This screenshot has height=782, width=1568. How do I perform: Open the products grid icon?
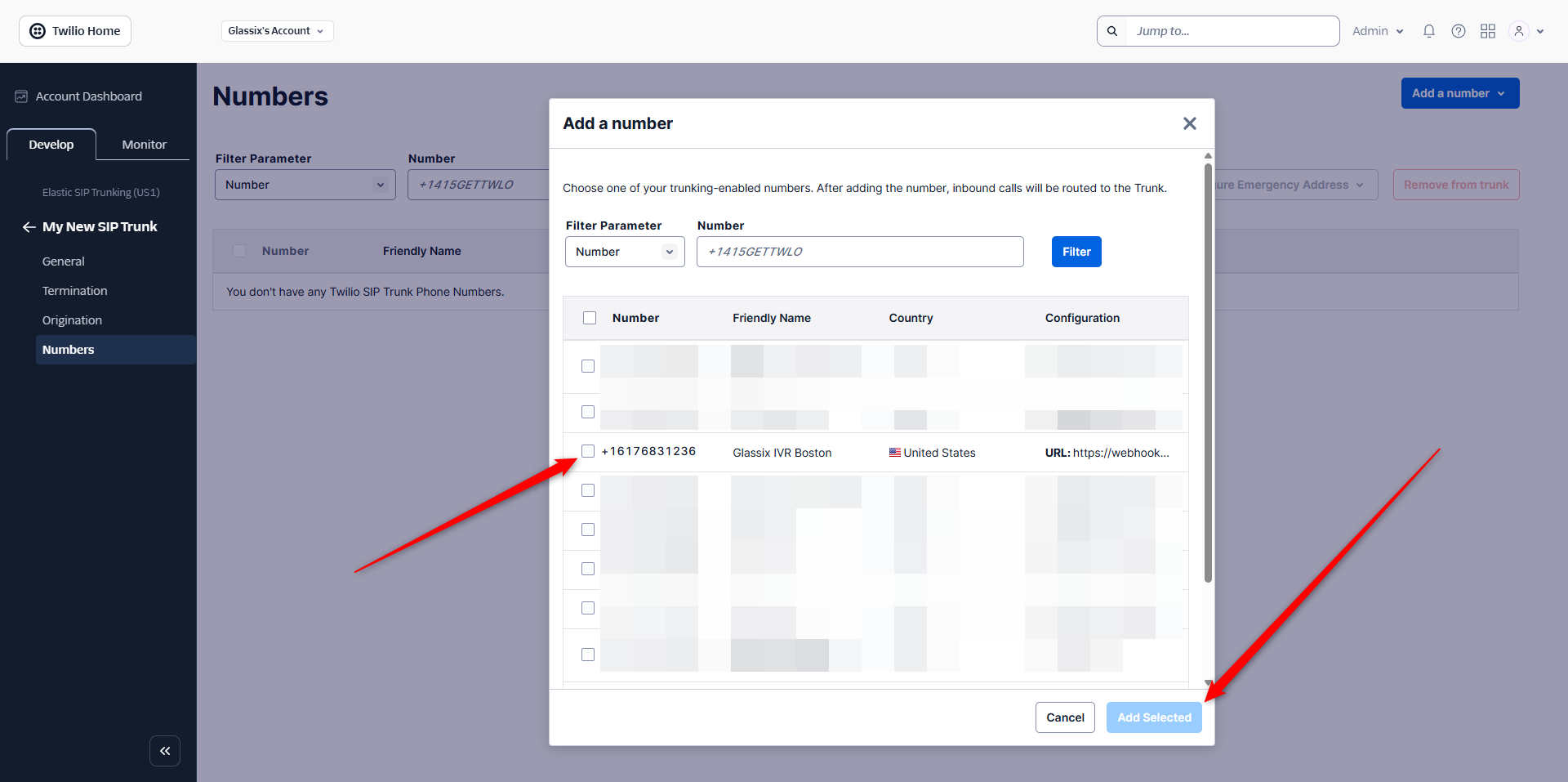pos(1488,31)
